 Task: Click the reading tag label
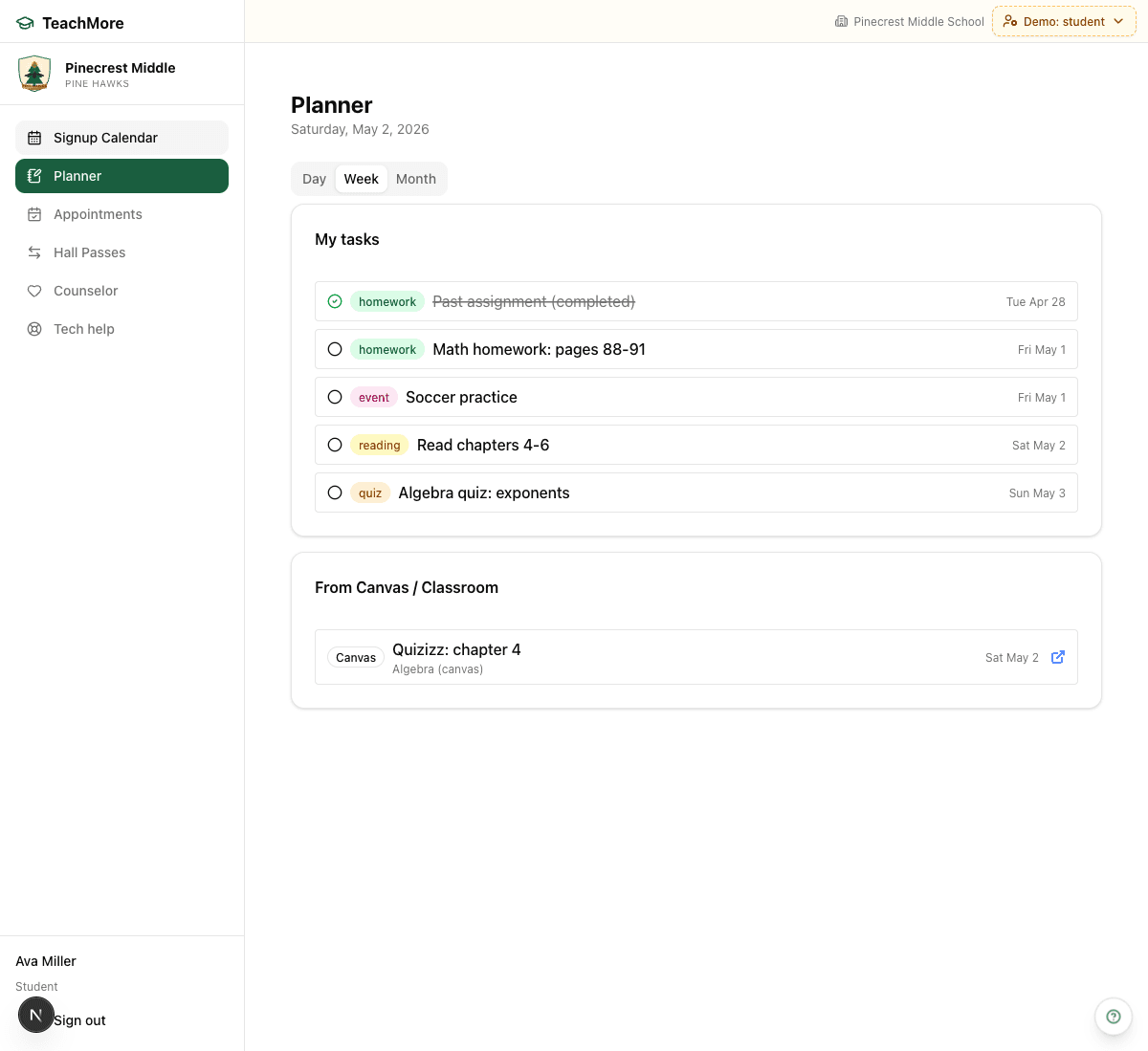380,445
